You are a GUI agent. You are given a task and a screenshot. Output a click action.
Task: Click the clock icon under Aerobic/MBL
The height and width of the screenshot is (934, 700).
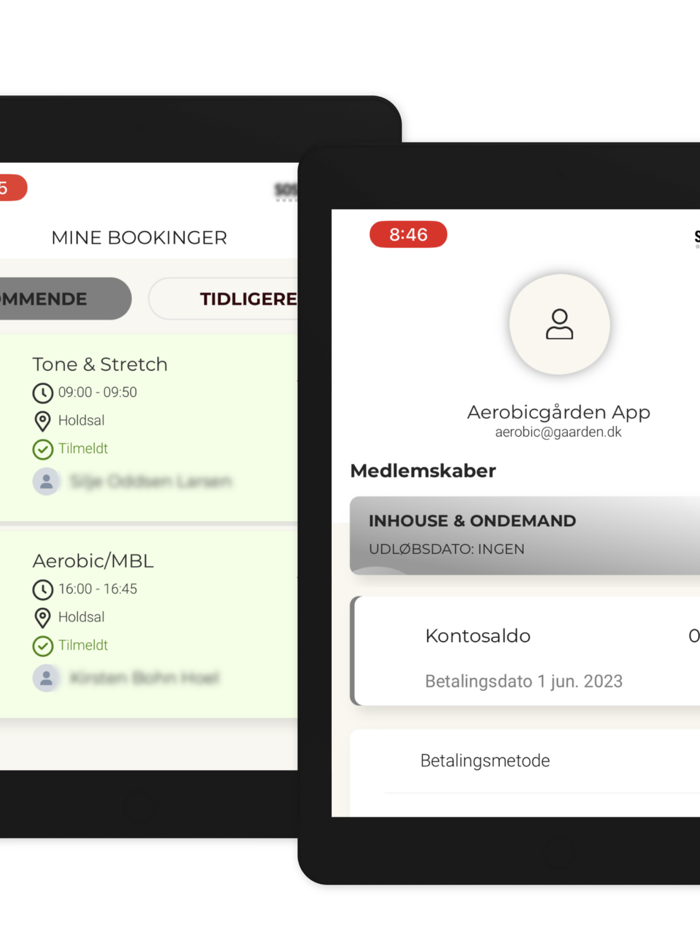tap(42, 590)
